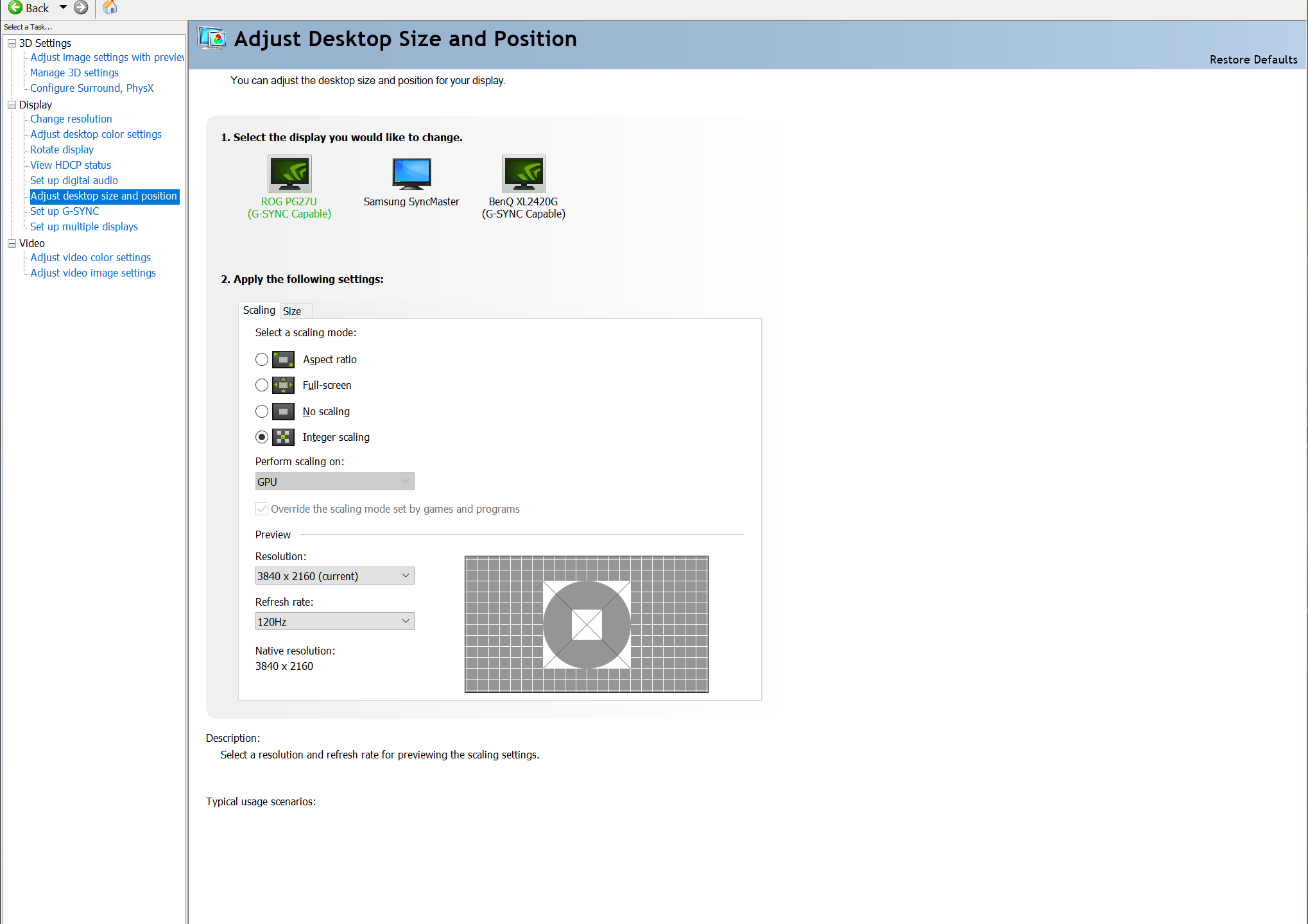Click the BenQ XL2420G (G-SYNC Capable) label

pyautogui.click(x=524, y=207)
